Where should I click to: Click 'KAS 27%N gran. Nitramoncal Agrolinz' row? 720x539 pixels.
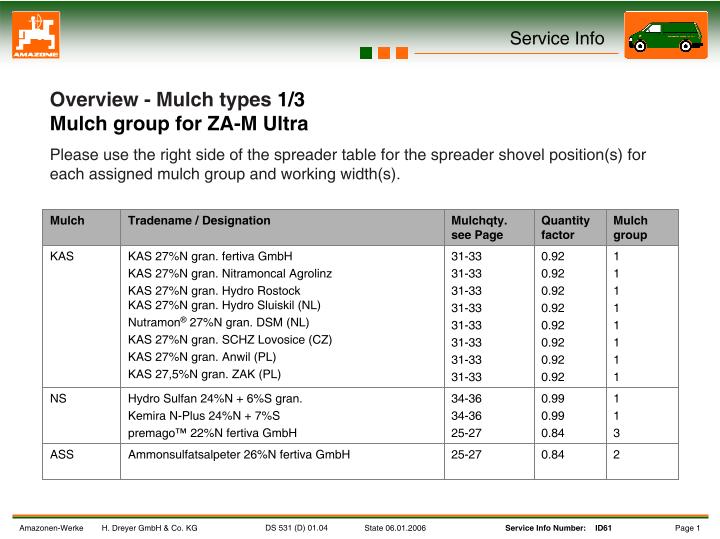230,274
